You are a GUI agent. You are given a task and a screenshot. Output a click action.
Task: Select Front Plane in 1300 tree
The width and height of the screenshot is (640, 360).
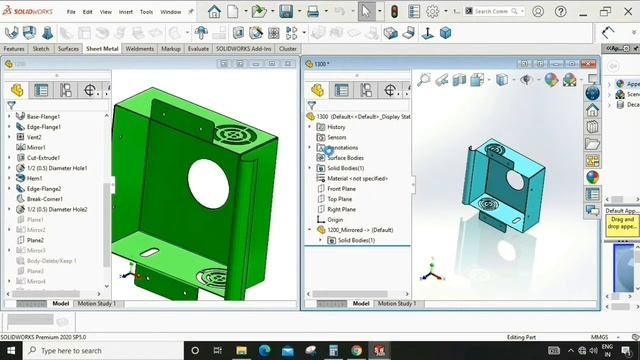[x=341, y=189]
